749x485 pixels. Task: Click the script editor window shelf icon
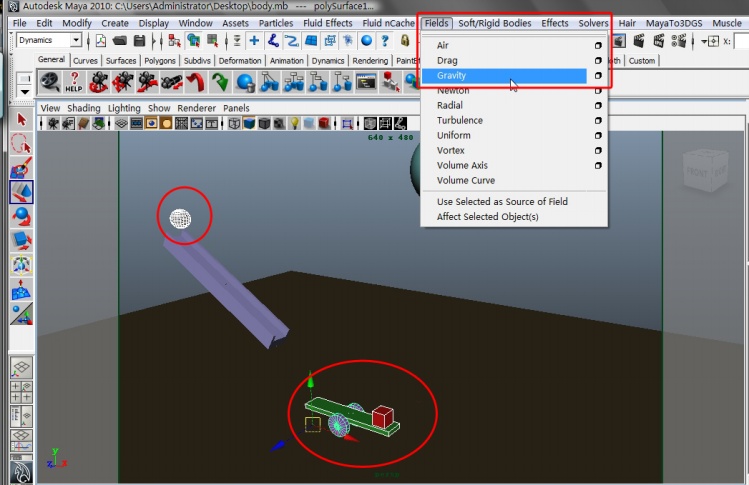click(366, 82)
